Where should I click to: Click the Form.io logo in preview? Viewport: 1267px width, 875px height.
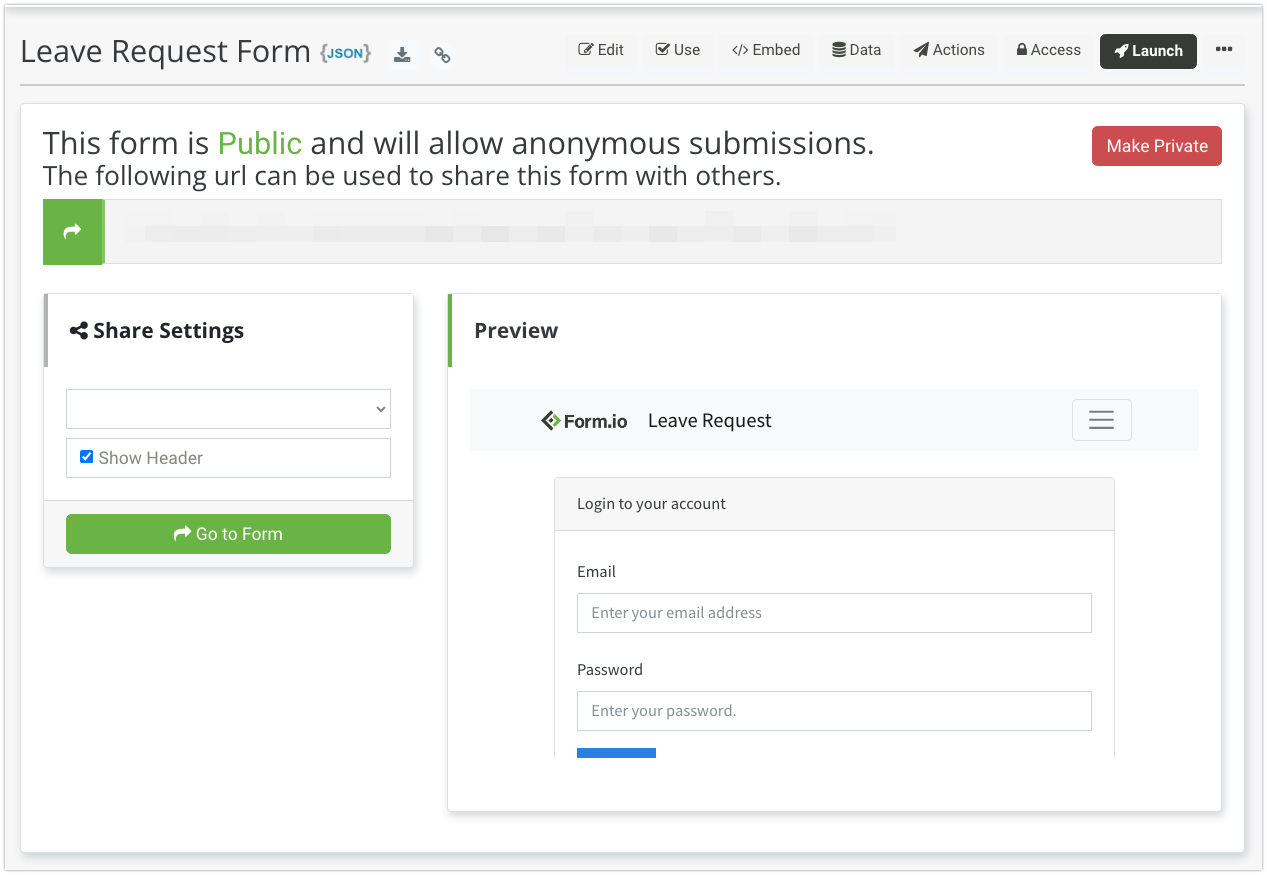coord(584,421)
